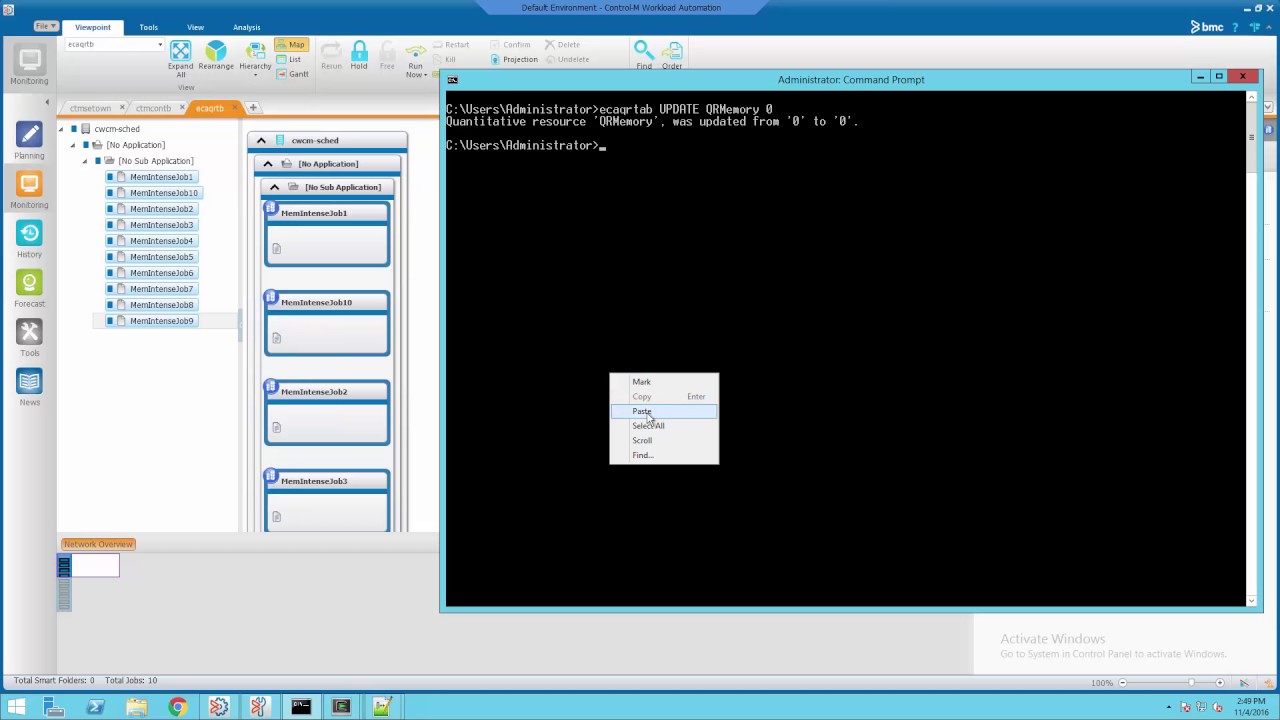This screenshot has height=720, width=1280.
Task: Click the Undelete button in ribbon
Action: point(566,59)
